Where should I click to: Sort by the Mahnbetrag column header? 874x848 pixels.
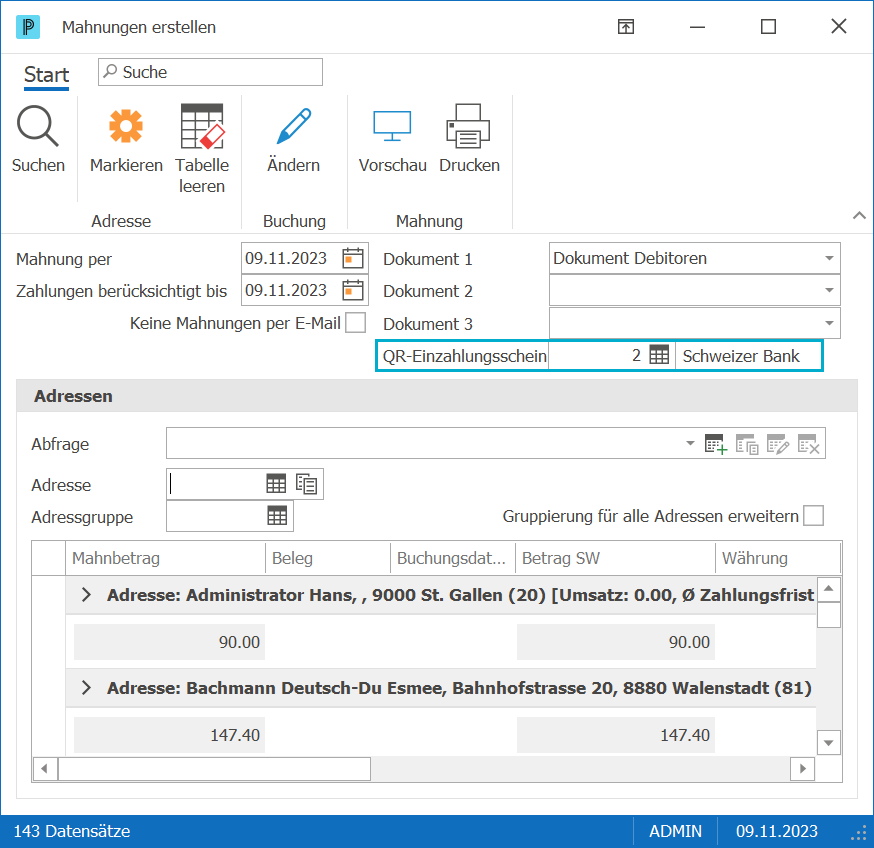(x=166, y=558)
